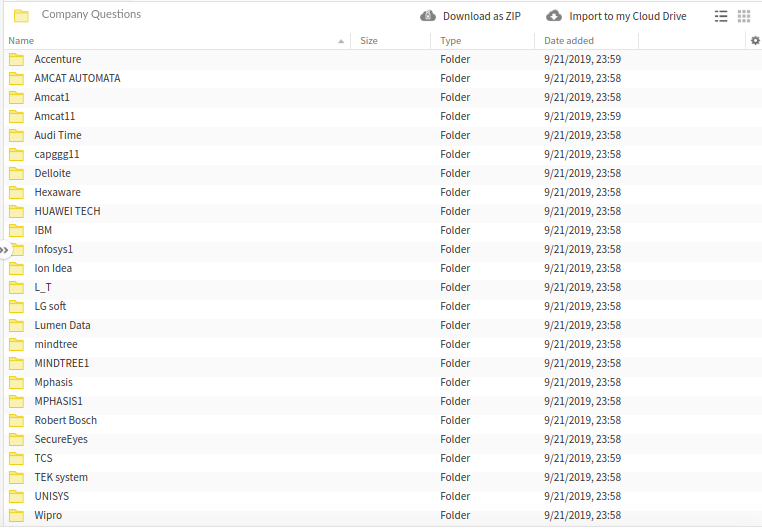Sort files by Type column
This screenshot has width=762, height=530.
pos(451,41)
